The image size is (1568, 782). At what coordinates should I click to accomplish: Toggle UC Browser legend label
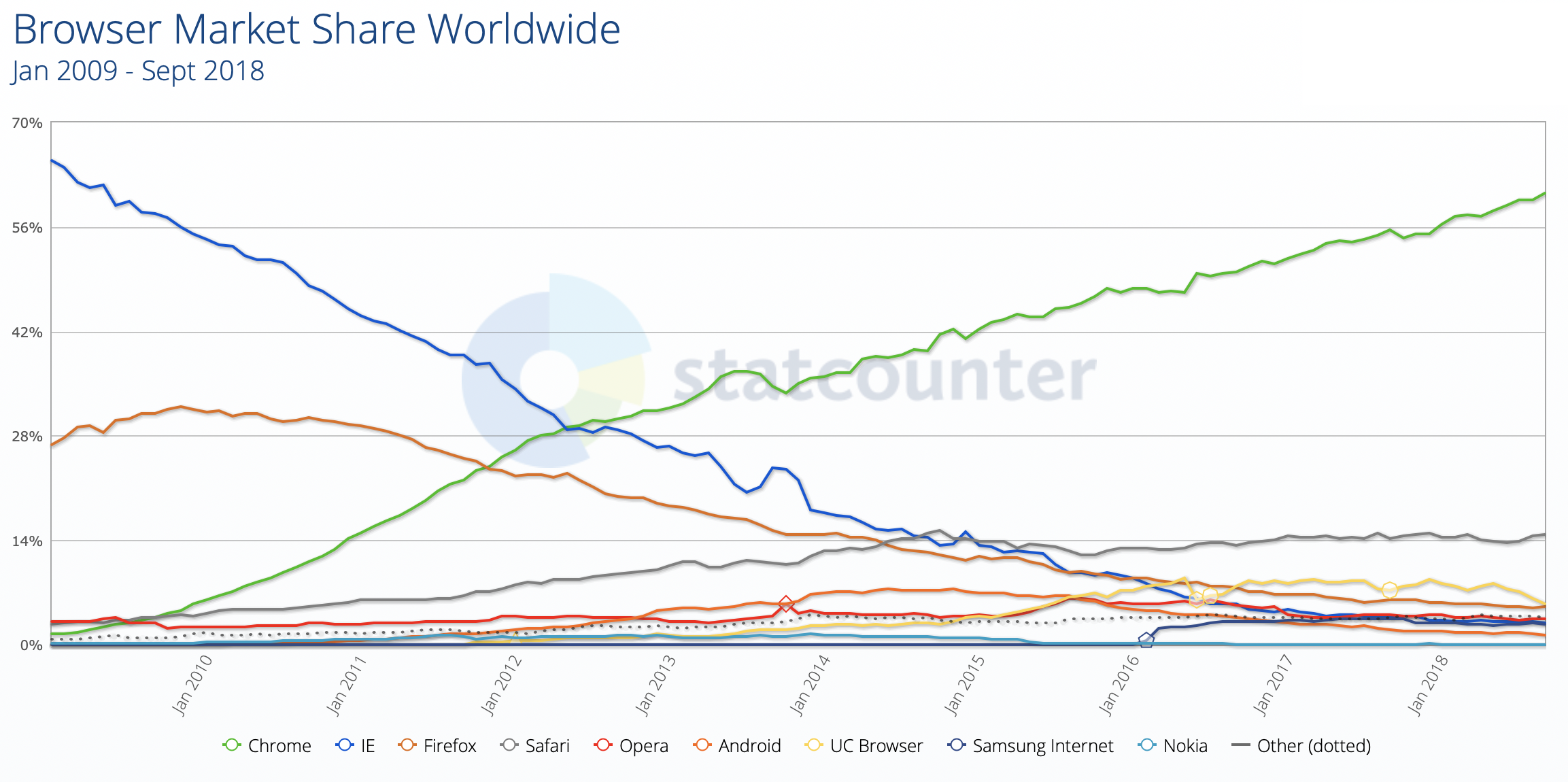coord(876,746)
